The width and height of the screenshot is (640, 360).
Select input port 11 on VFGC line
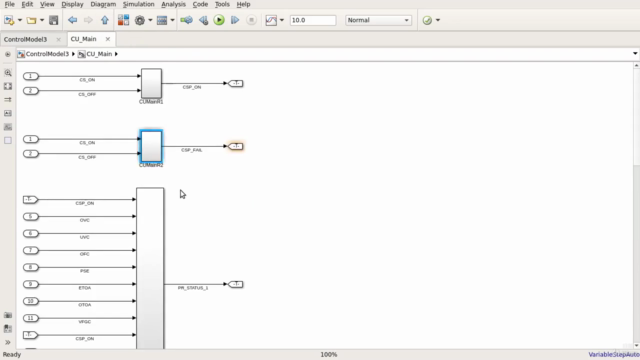click(x=31, y=318)
